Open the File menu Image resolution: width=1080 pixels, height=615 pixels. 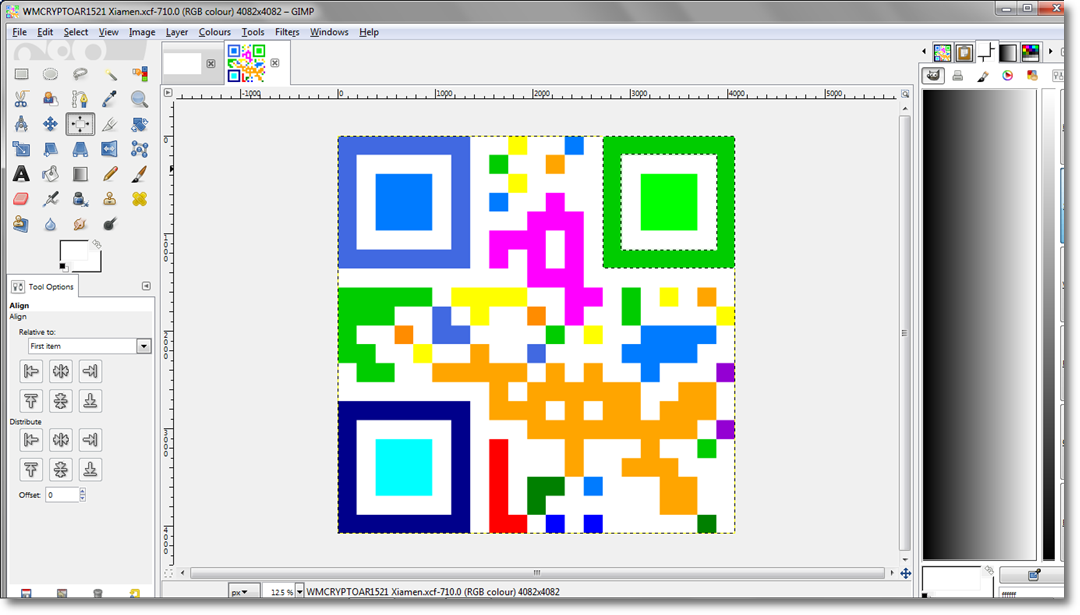19,32
